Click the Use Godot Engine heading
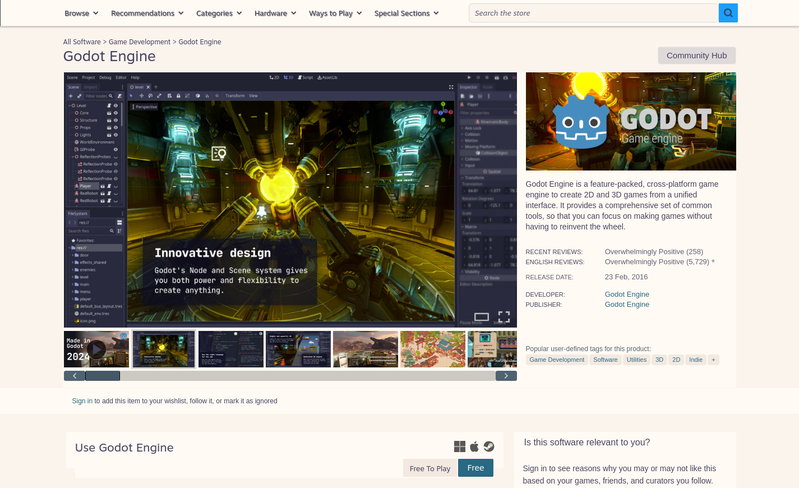This screenshot has height=488, width=799. (124, 447)
